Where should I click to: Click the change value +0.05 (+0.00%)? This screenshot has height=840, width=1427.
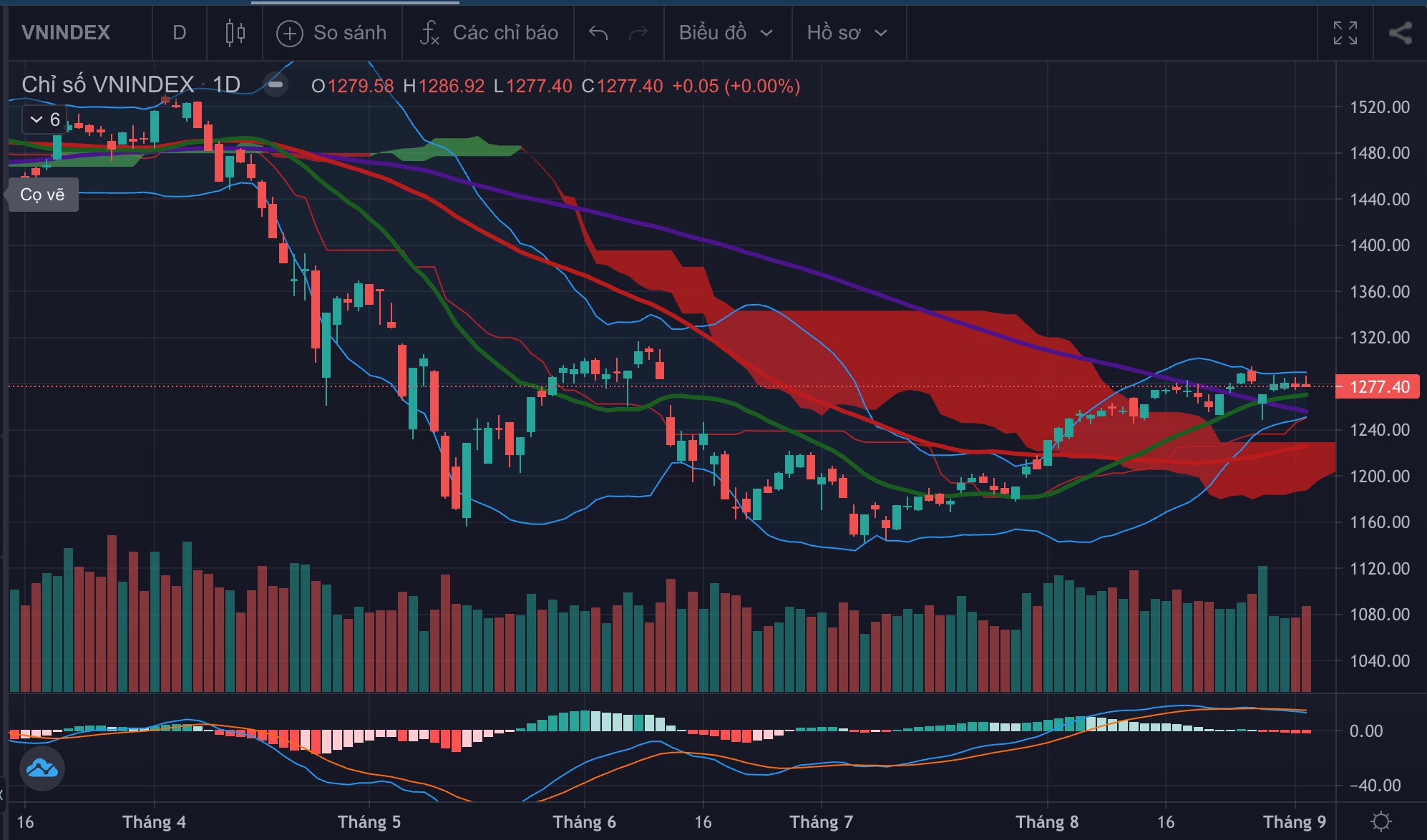(x=736, y=86)
